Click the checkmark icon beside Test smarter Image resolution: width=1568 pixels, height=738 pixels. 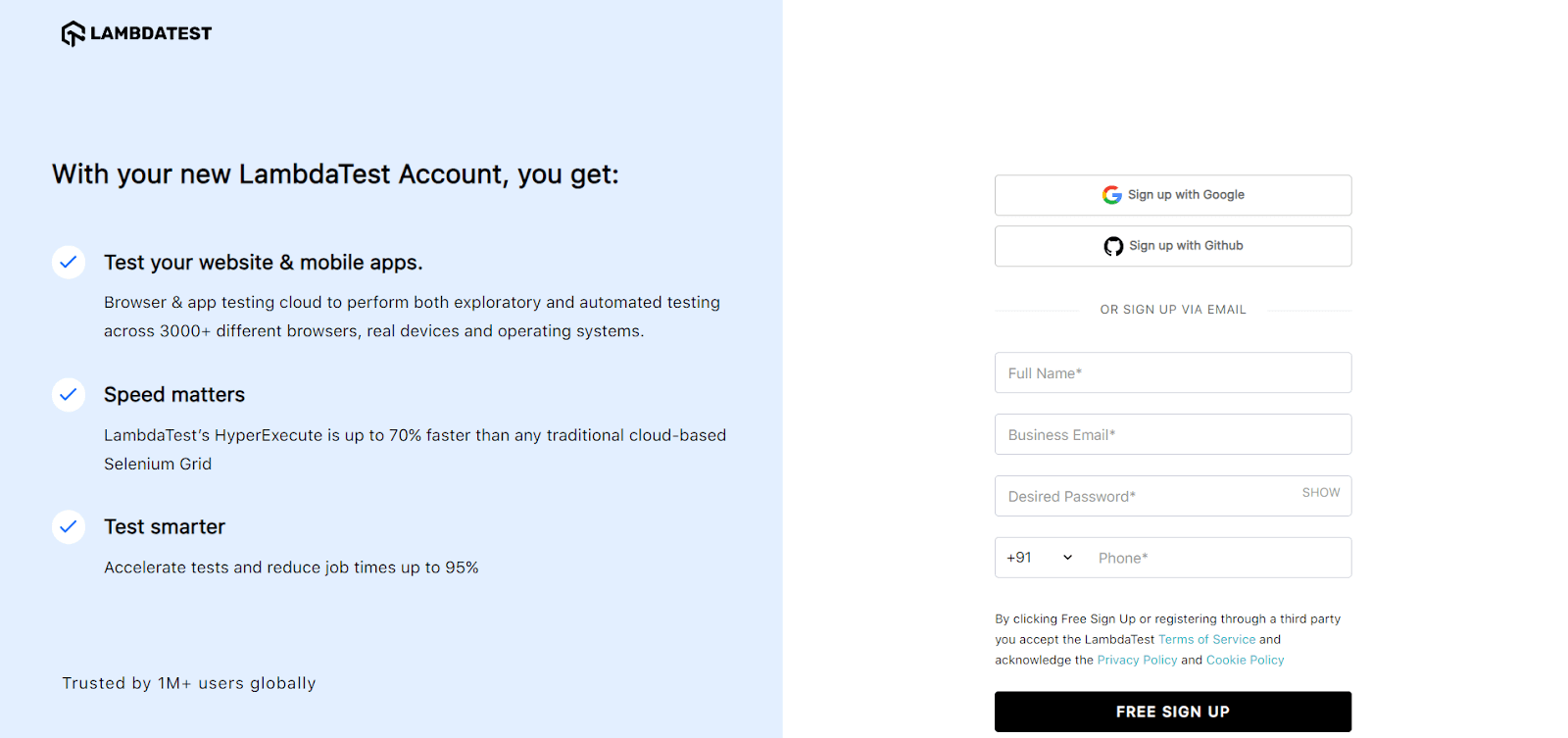(68, 526)
